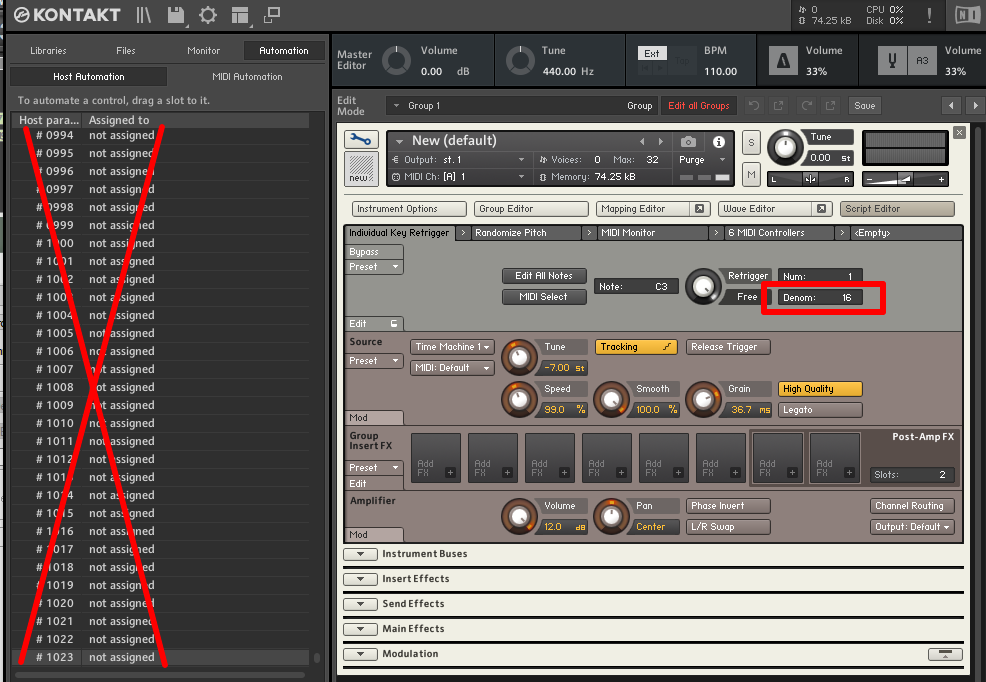Open the 6 MIDI Controllers script tab
This screenshot has width=986, height=682.
pyautogui.click(x=779, y=233)
